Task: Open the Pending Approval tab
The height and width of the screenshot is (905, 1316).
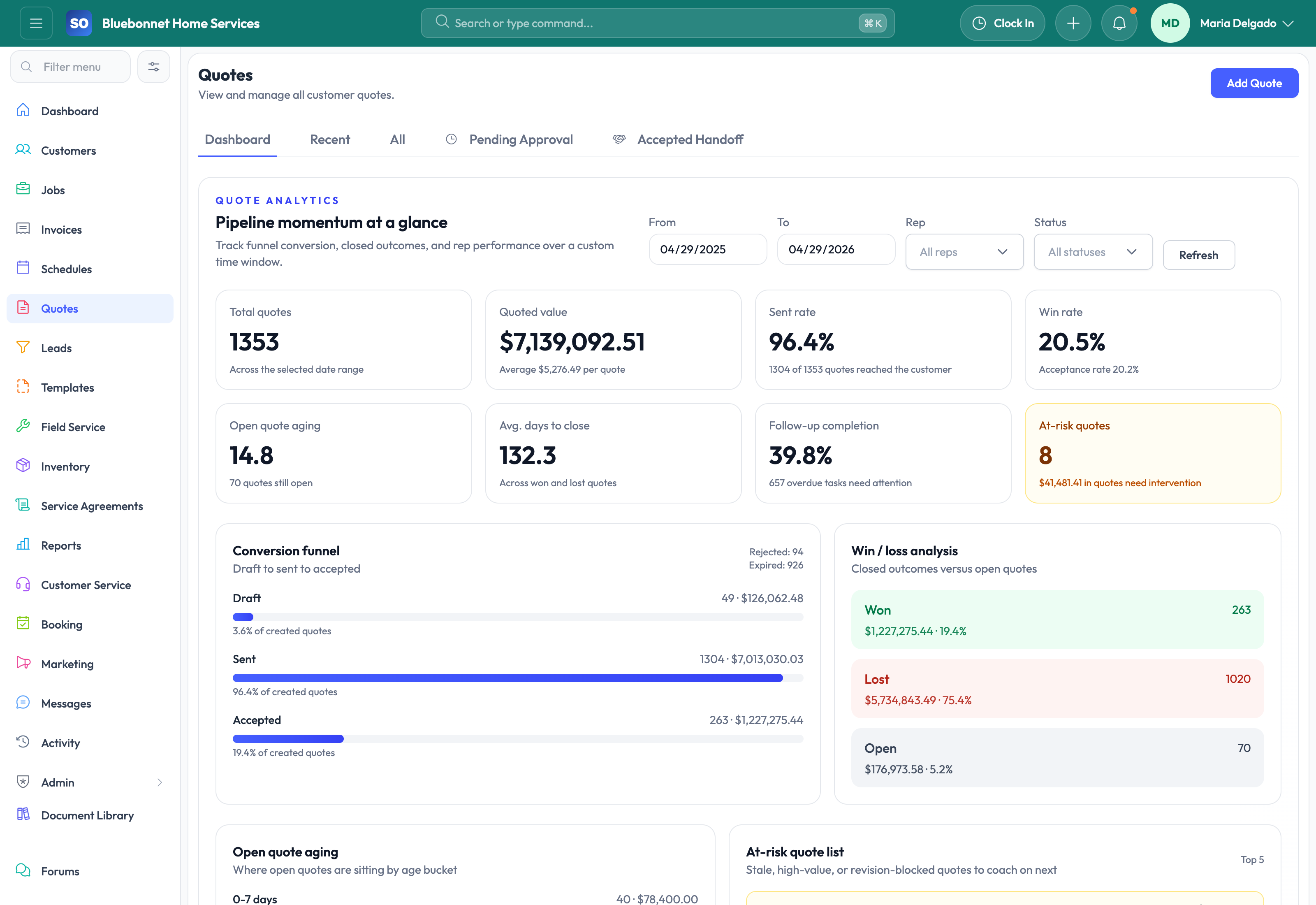Action: point(509,139)
